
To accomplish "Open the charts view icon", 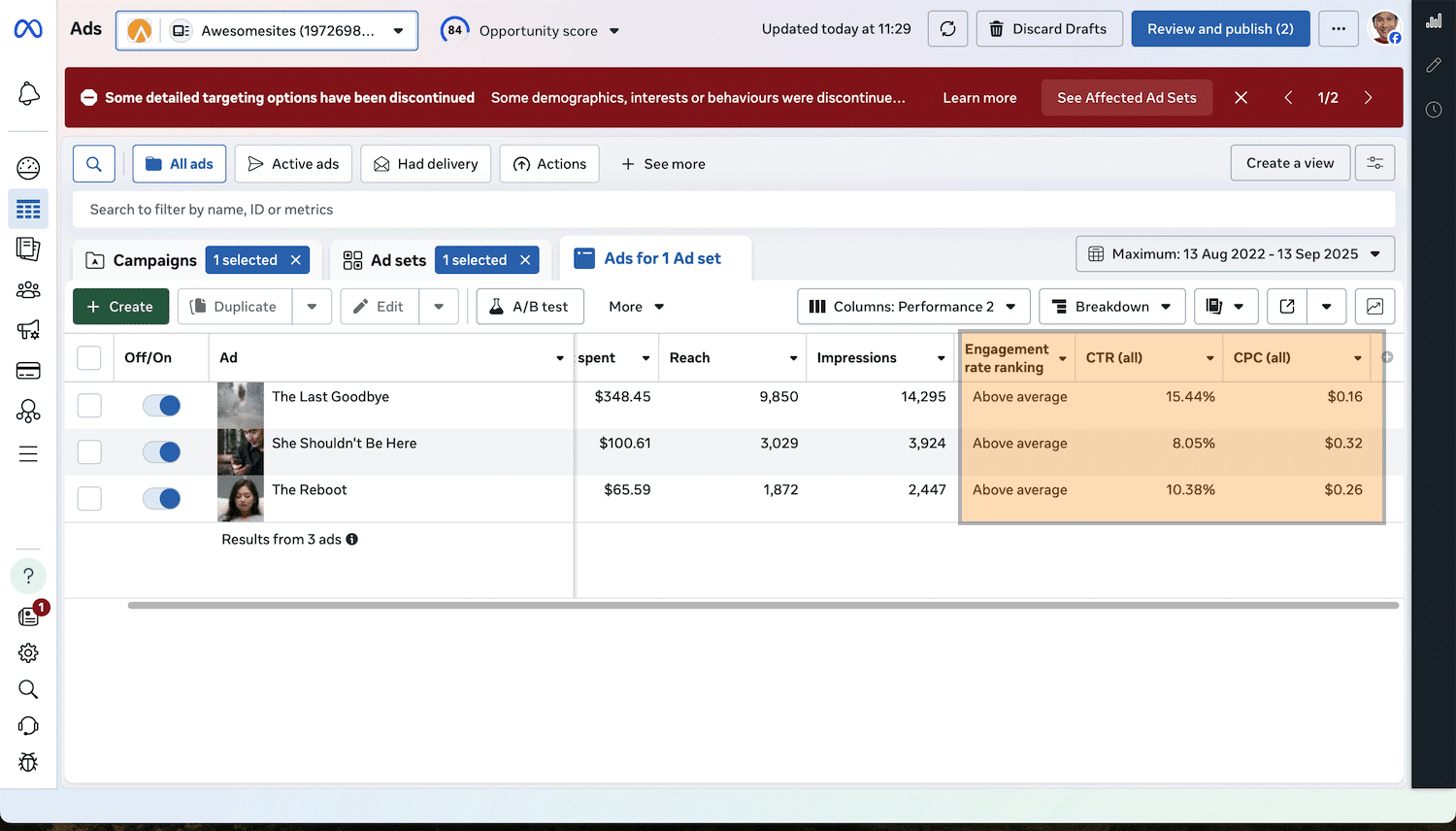I will pyautogui.click(x=1374, y=307).
